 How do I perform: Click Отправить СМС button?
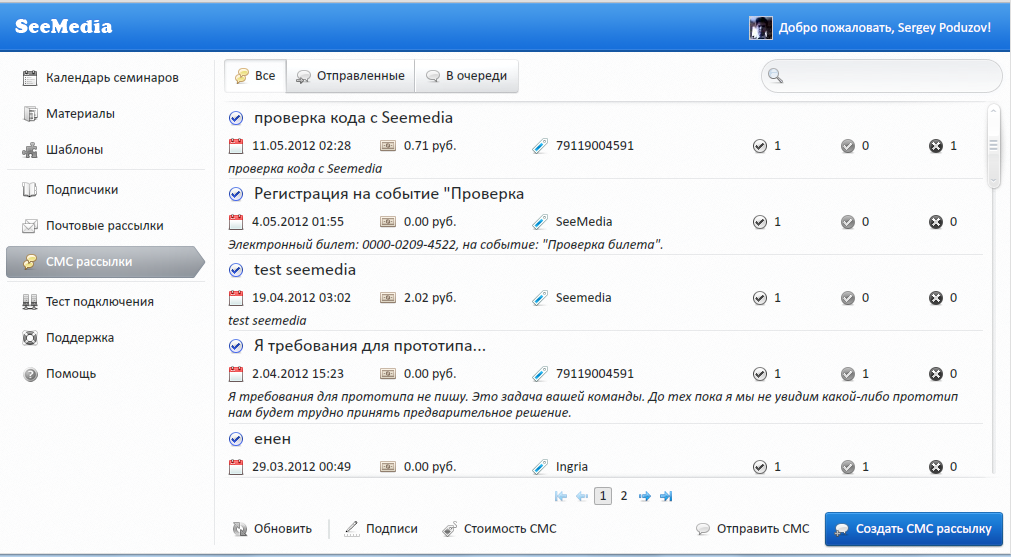[x=752, y=529]
